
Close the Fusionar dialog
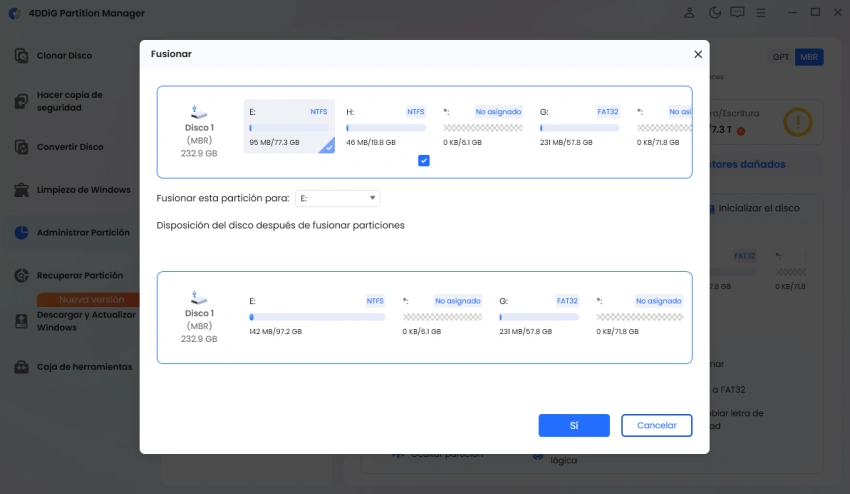point(698,54)
